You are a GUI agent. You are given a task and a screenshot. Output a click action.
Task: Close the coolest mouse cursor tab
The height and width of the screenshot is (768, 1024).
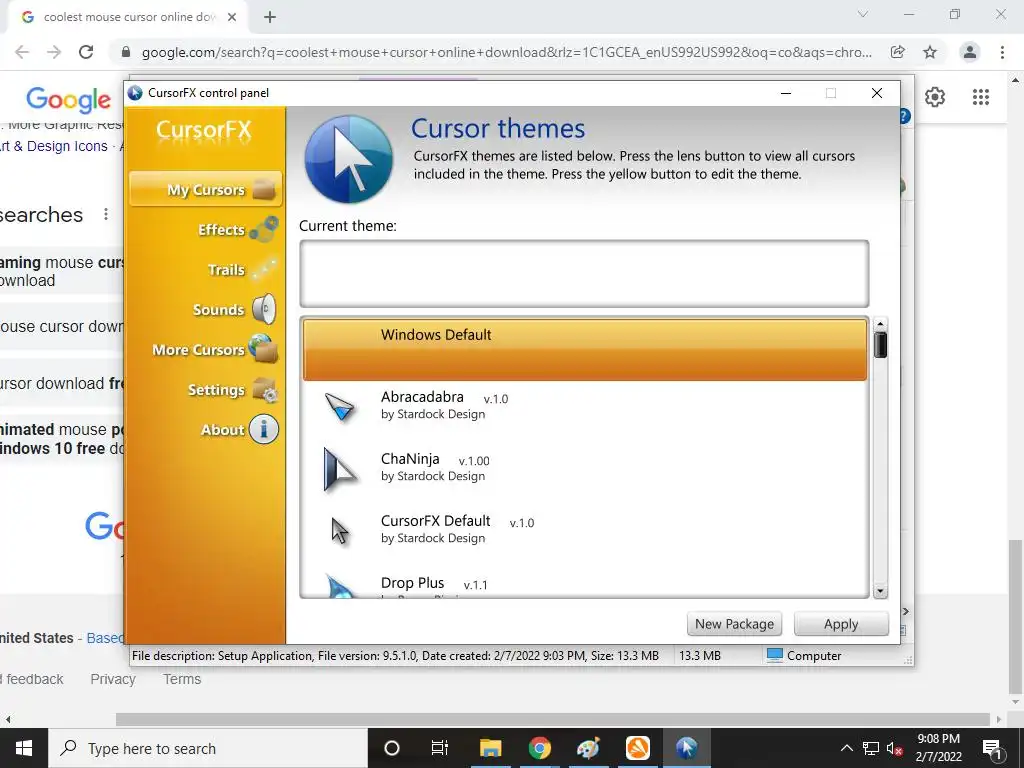tap(232, 17)
